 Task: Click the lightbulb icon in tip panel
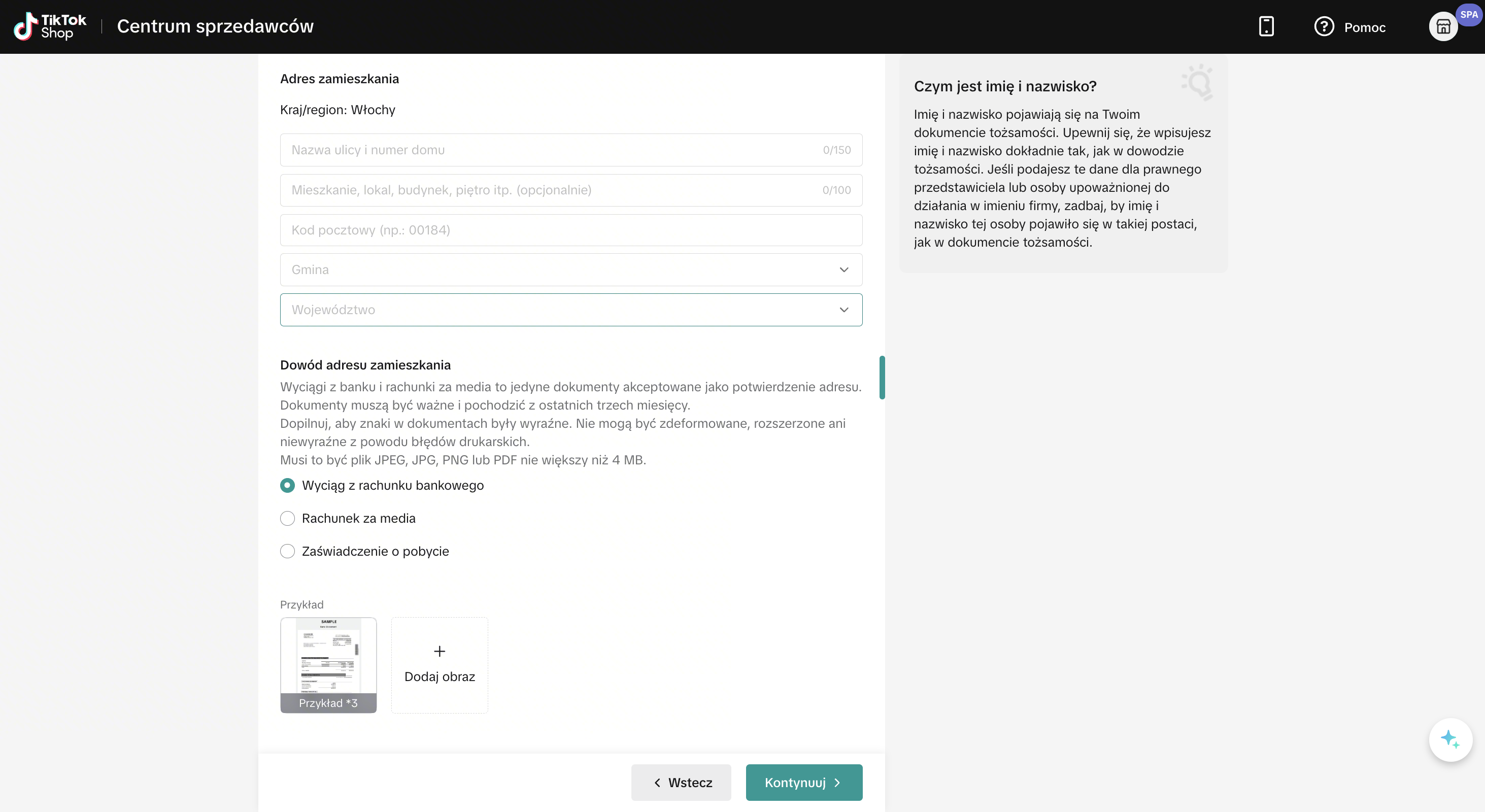pos(1198,82)
